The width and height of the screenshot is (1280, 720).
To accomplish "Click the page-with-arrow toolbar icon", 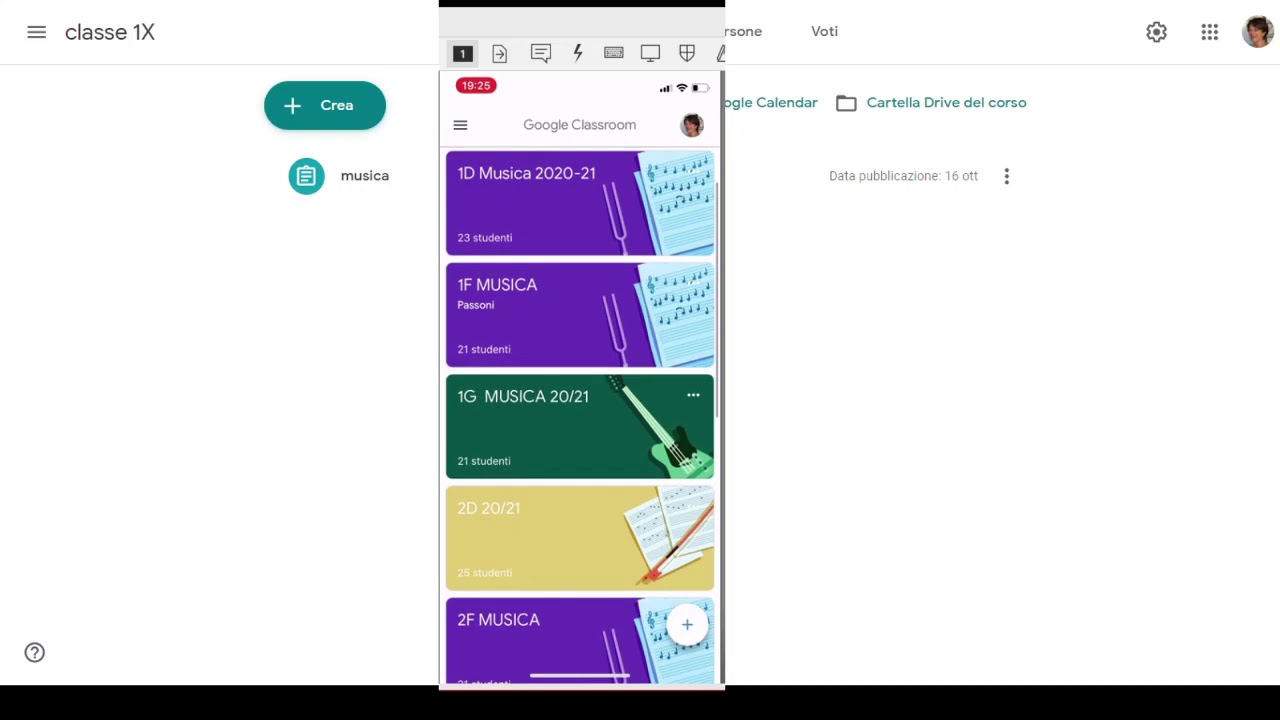I will point(500,54).
